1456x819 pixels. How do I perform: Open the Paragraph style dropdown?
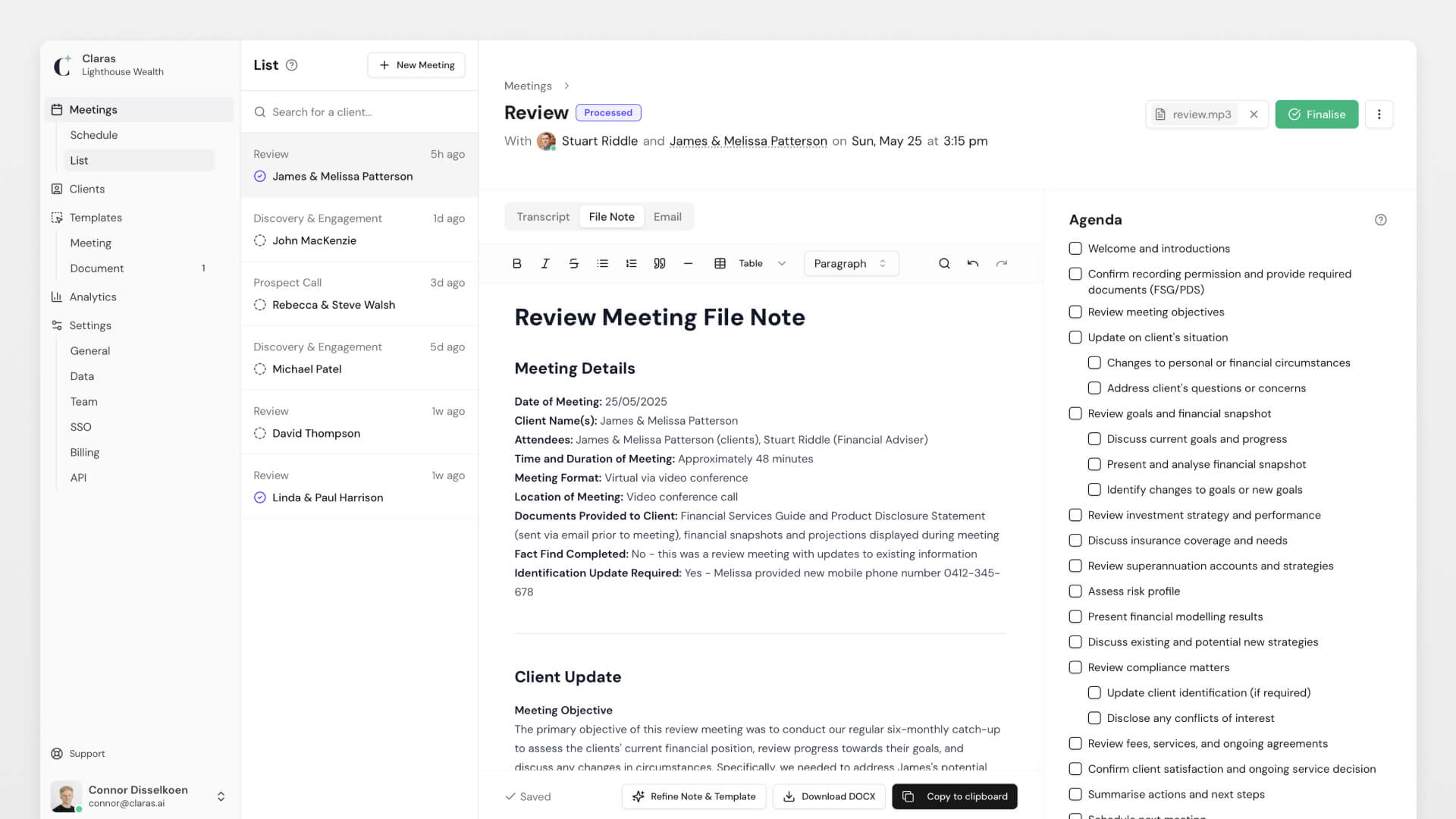850,263
